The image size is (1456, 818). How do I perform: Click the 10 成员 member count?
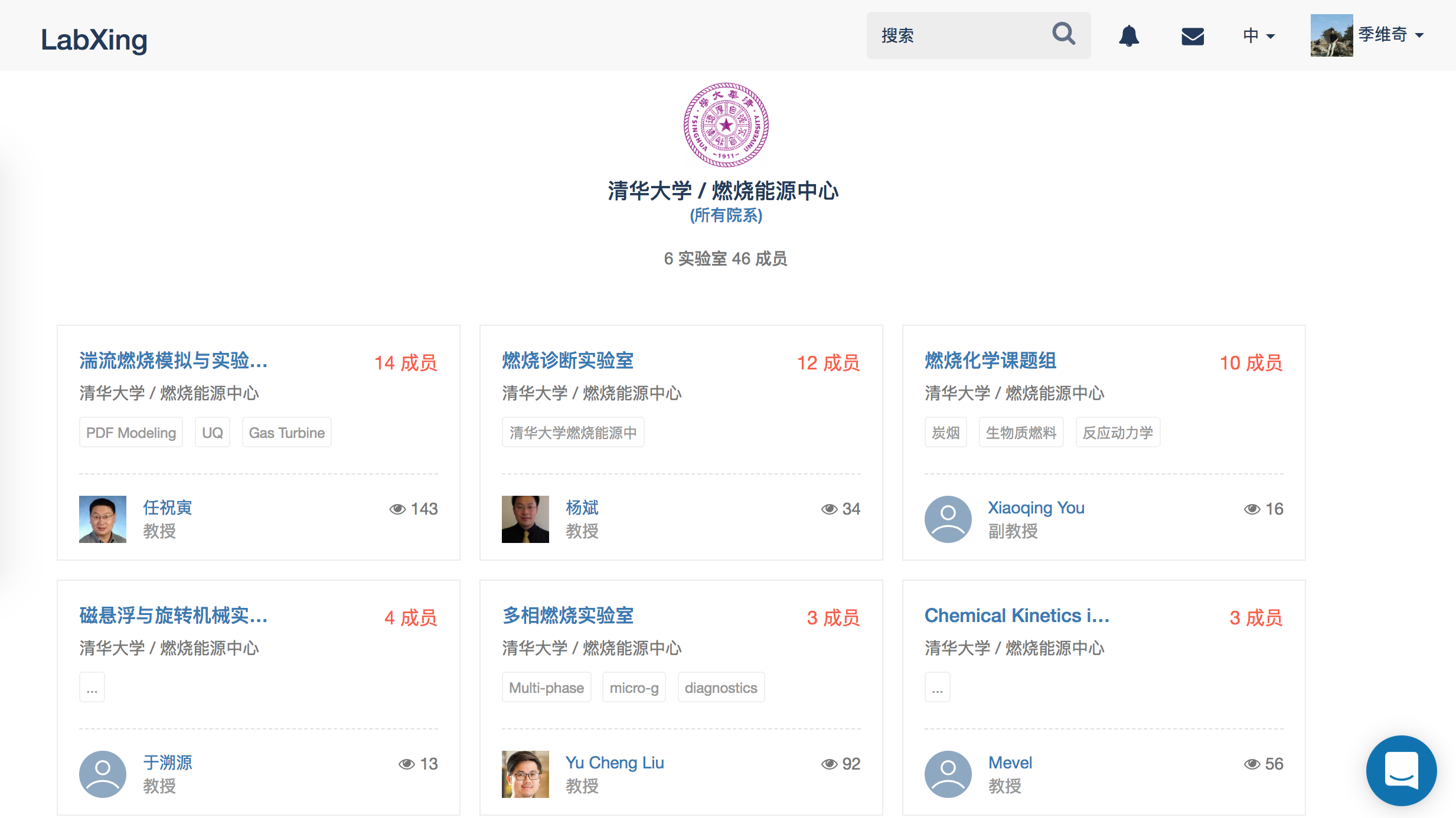(x=1251, y=362)
